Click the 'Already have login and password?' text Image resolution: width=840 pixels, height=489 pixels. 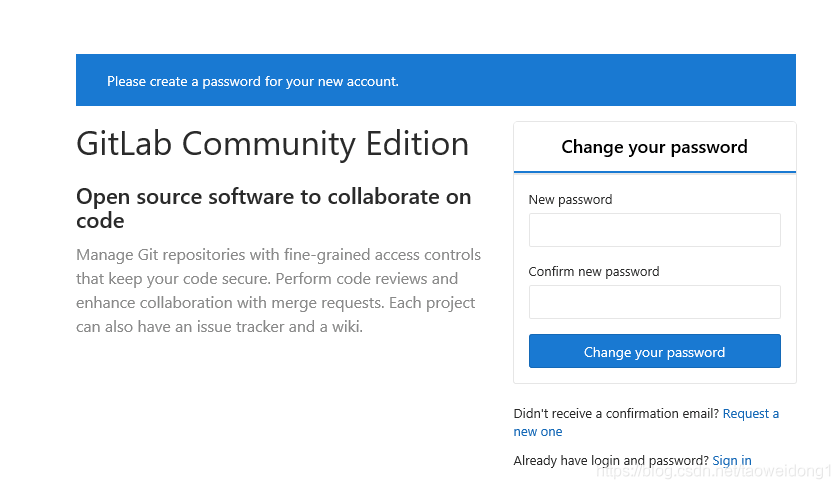[x=611, y=461]
